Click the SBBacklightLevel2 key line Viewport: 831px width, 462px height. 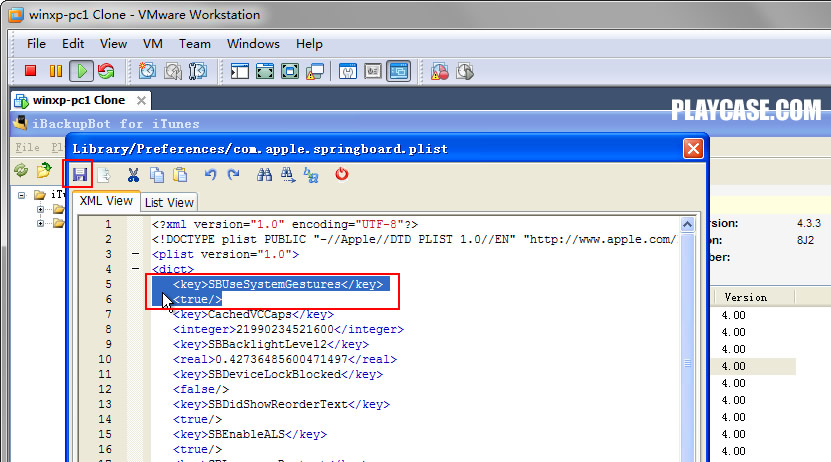271,344
